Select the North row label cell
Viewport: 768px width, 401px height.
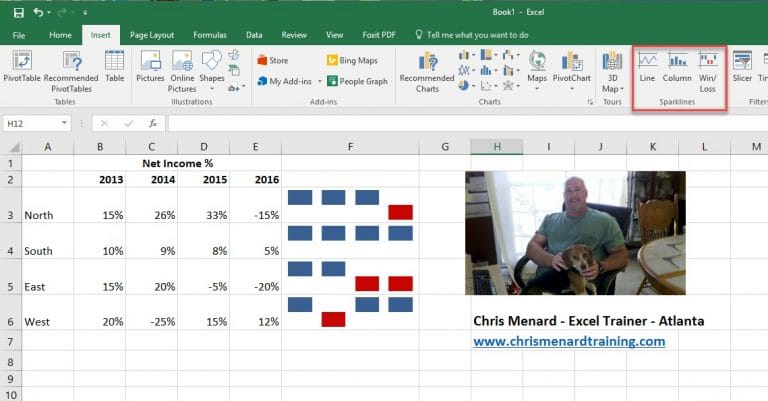[48, 205]
